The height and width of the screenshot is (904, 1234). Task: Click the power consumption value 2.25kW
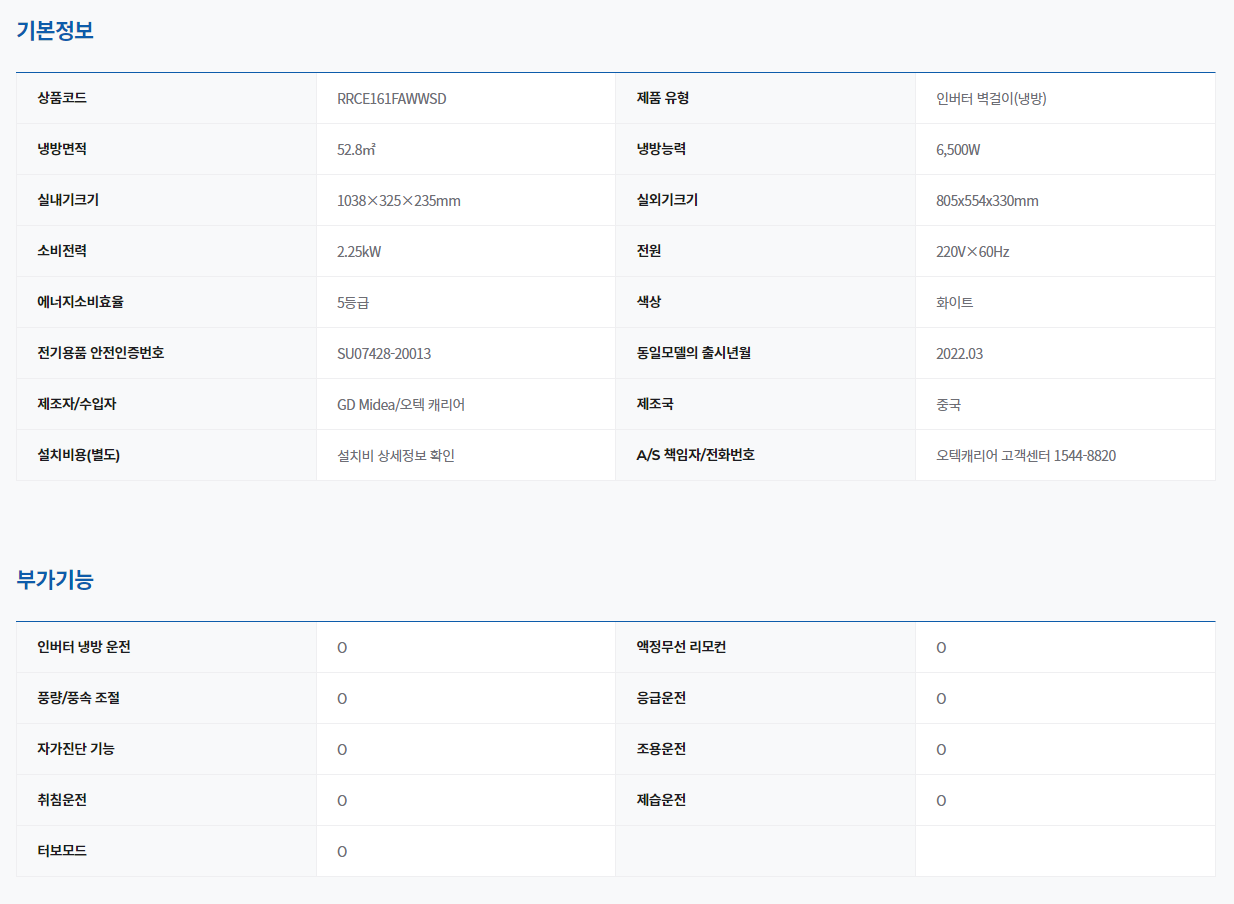pos(359,252)
